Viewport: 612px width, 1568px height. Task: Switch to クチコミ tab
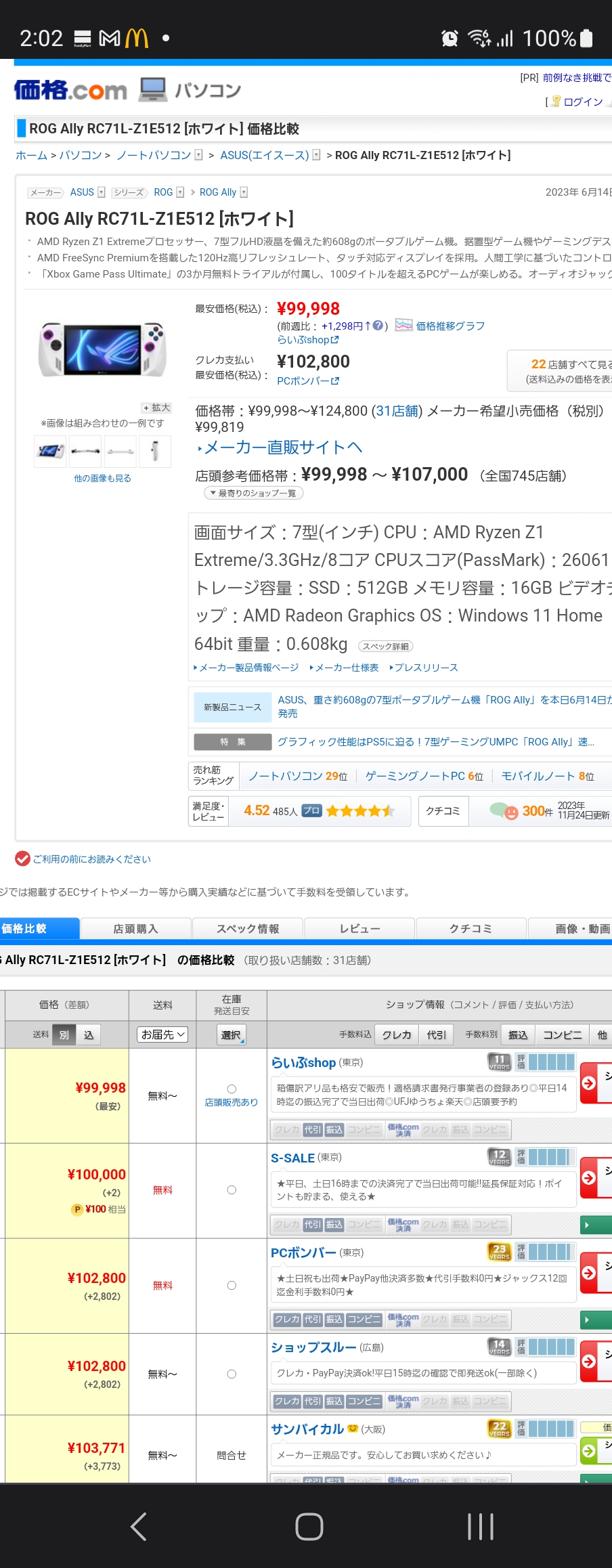pyautogui.click(x=471, y=929)
